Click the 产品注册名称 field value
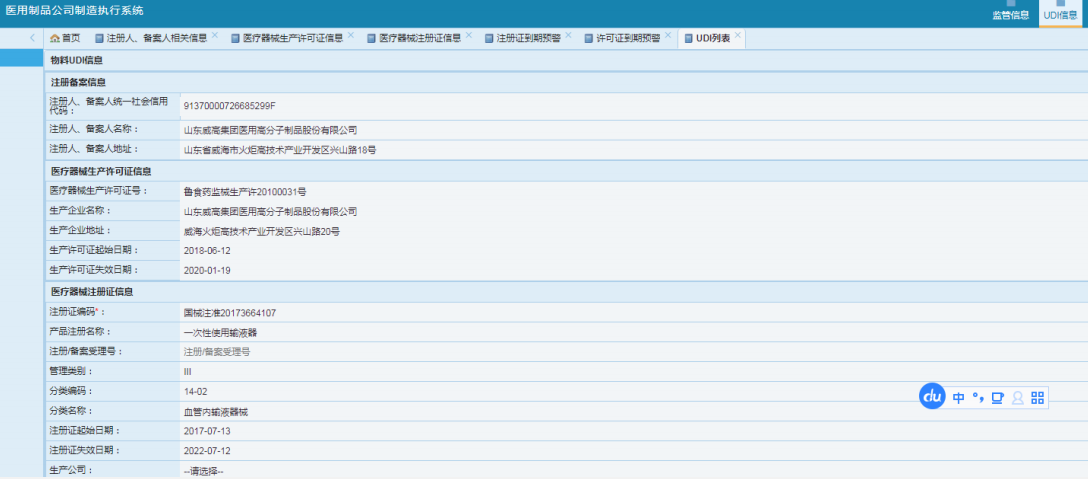This screenshot has width=1088, height=479. tap(220, 332)
